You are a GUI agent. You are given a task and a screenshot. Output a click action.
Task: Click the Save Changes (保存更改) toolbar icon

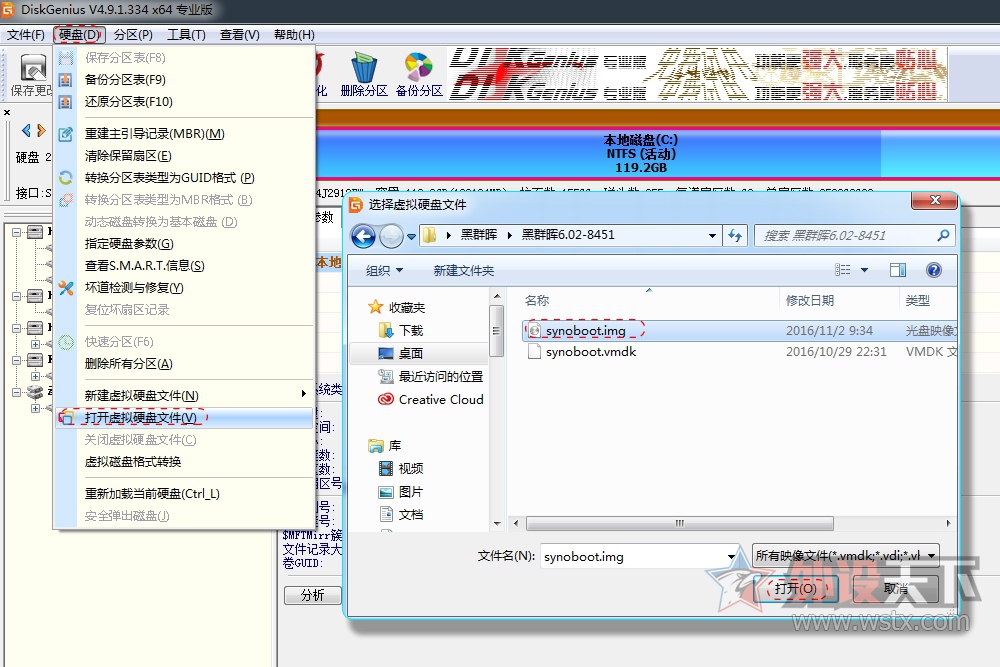point(32,75)
